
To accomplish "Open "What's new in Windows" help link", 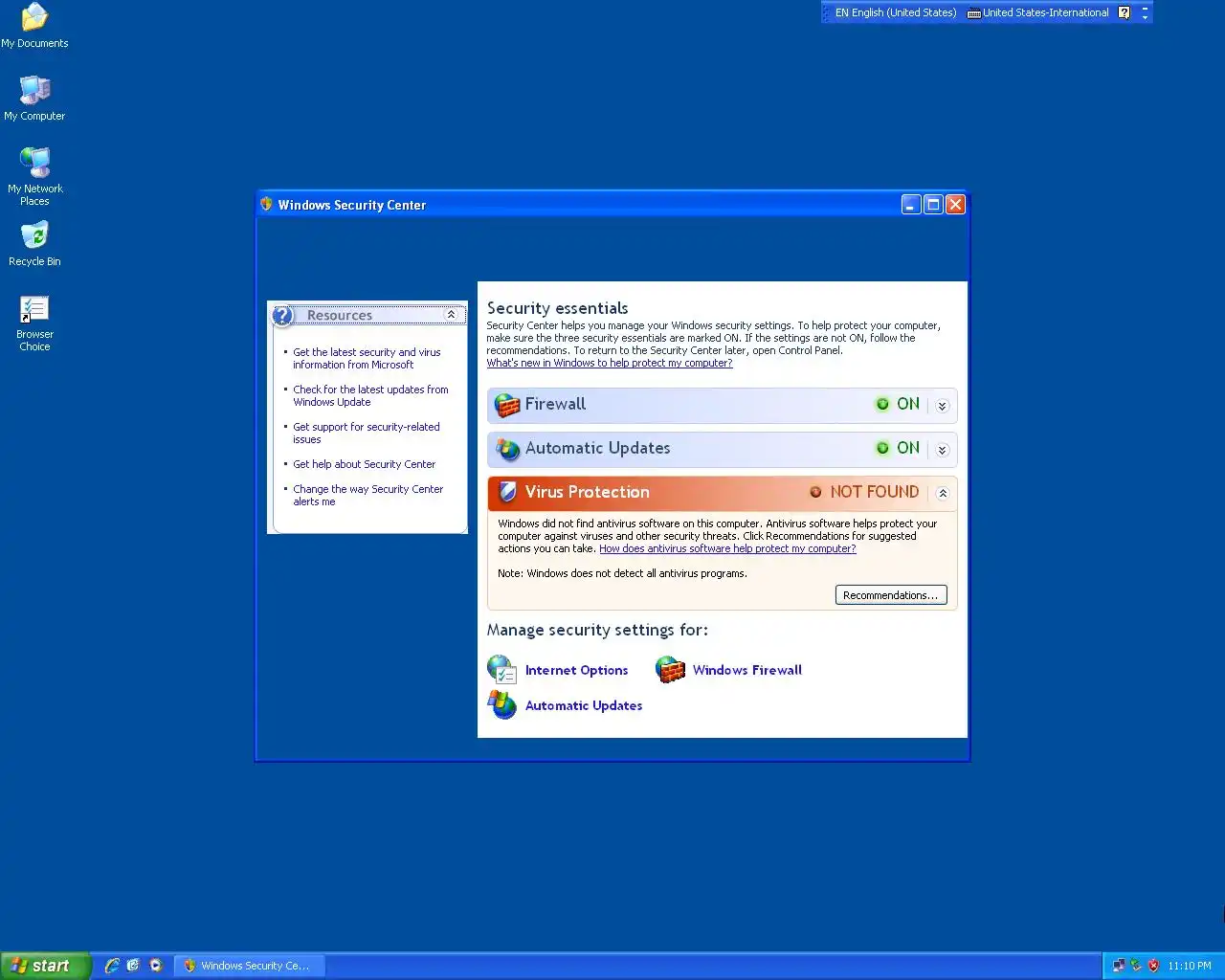I will [x=610, y=363].
